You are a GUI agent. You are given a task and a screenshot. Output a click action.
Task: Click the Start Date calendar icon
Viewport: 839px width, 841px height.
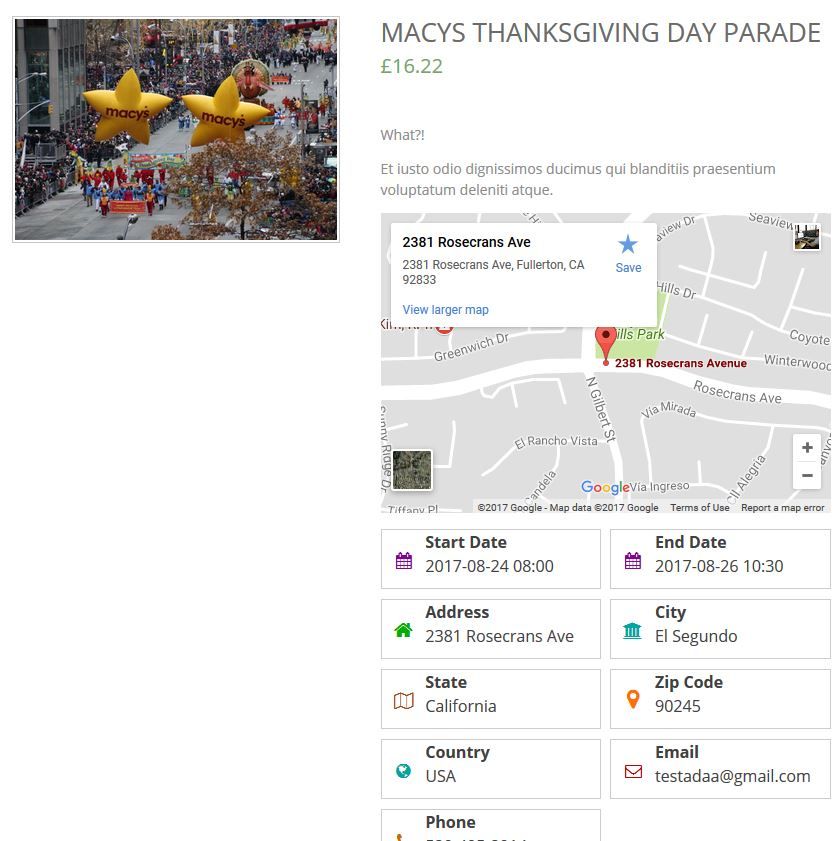point(404,561)
